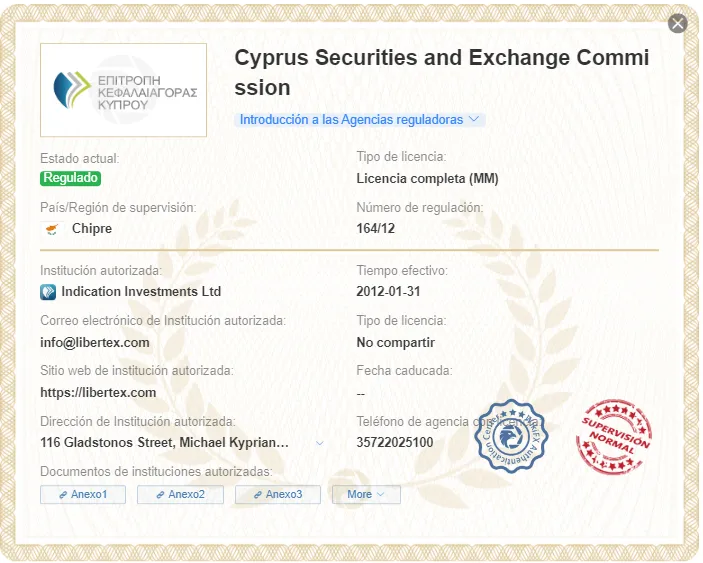Expand the More documents dropdown
Screen dimensions: 703x563
pos(366,494)
